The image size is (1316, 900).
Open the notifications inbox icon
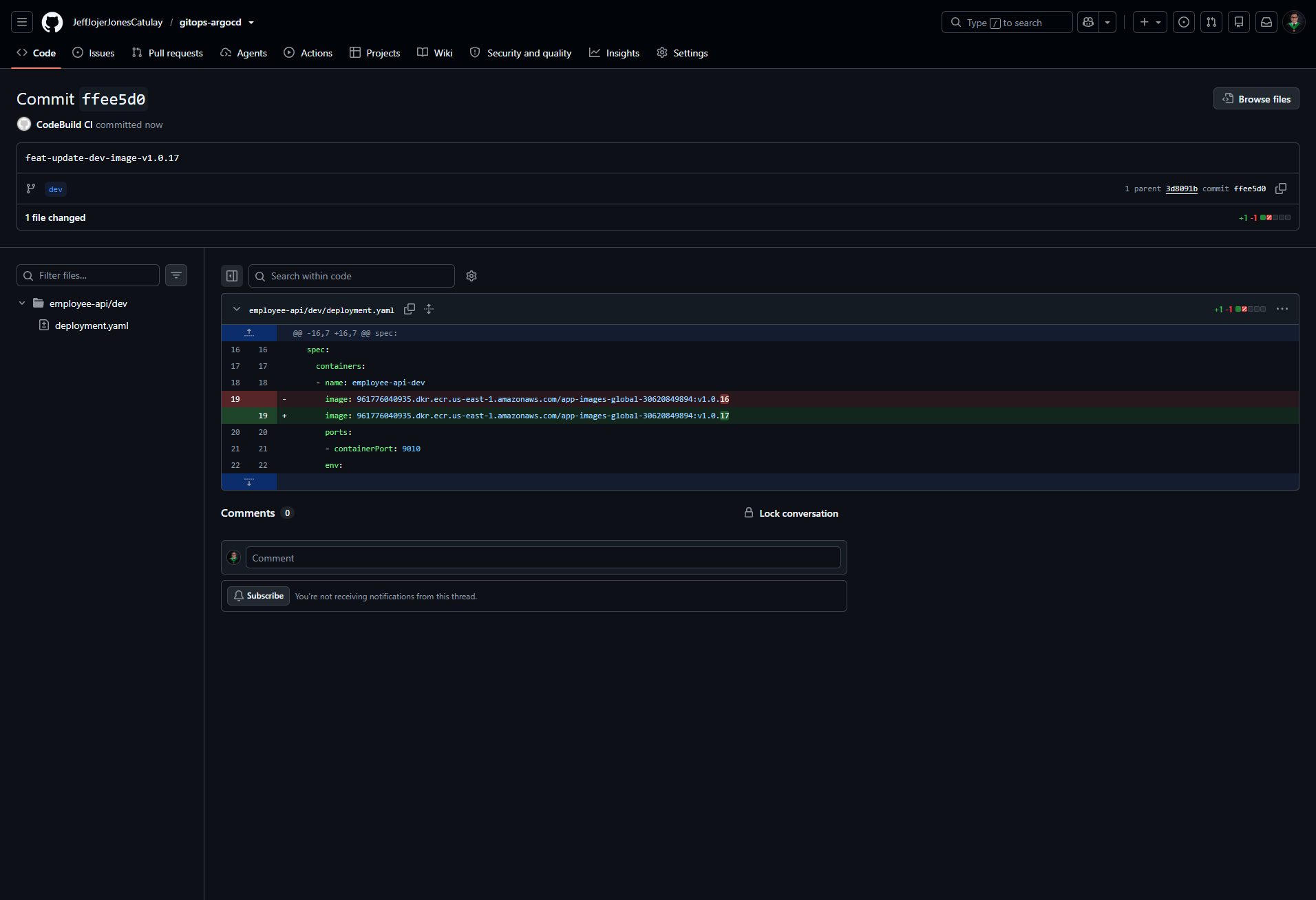(1266, 22)
